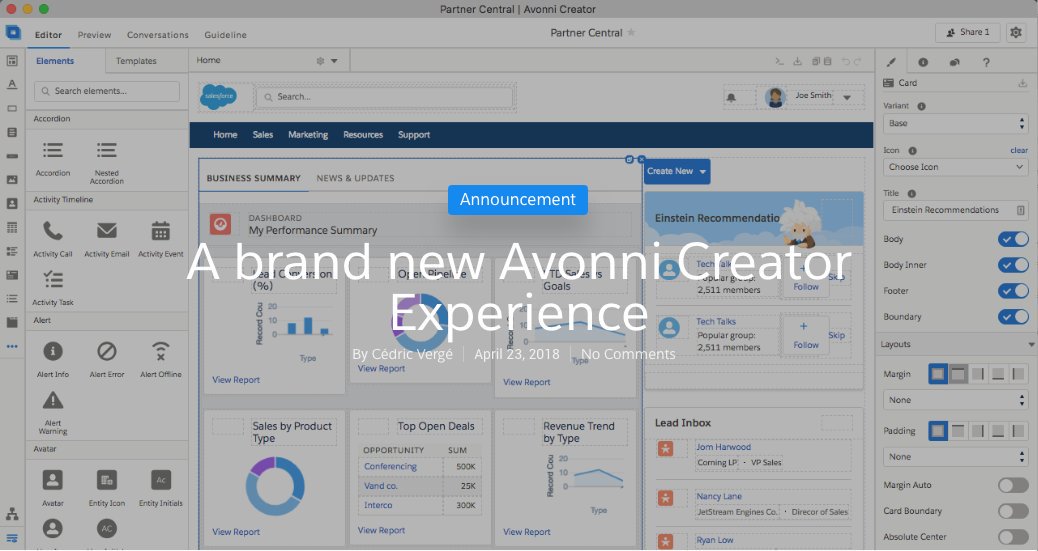The image size is (1038, 551).
Task: Open the Marketing nav menu item
Action: click(308, 135)
